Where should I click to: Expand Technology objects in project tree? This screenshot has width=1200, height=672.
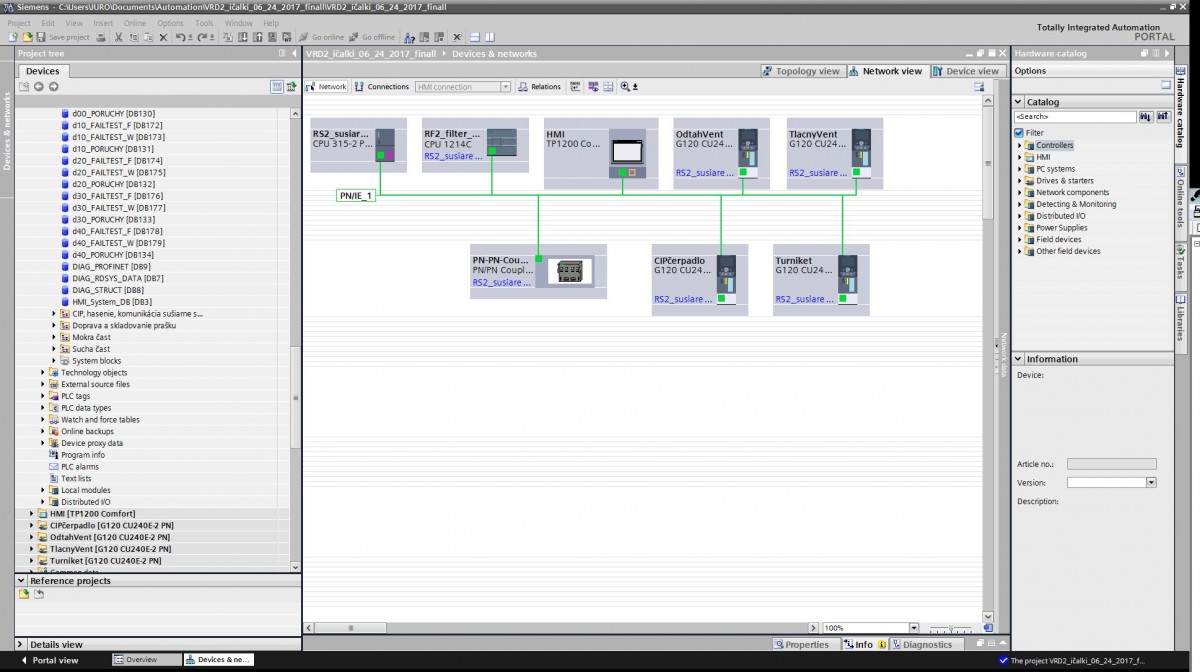[43, 373]
